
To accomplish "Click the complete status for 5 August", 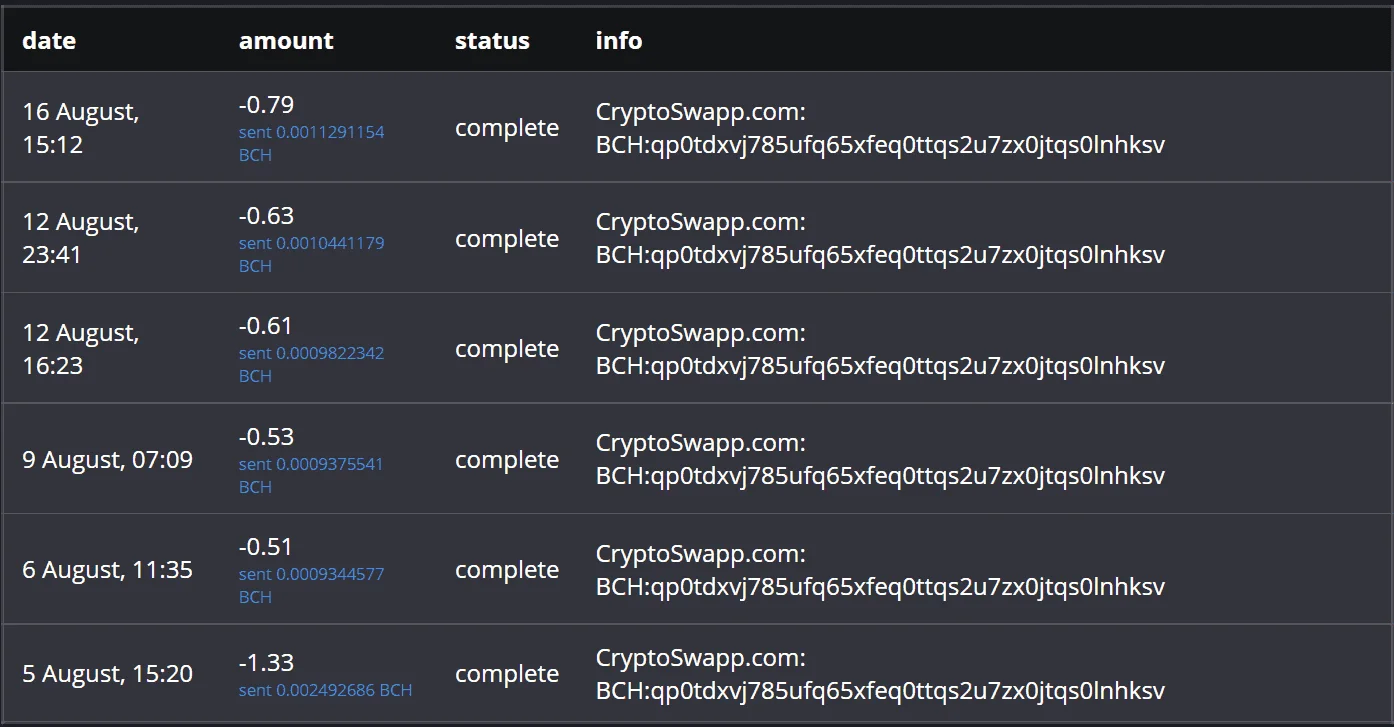I will tap(507, 674).
